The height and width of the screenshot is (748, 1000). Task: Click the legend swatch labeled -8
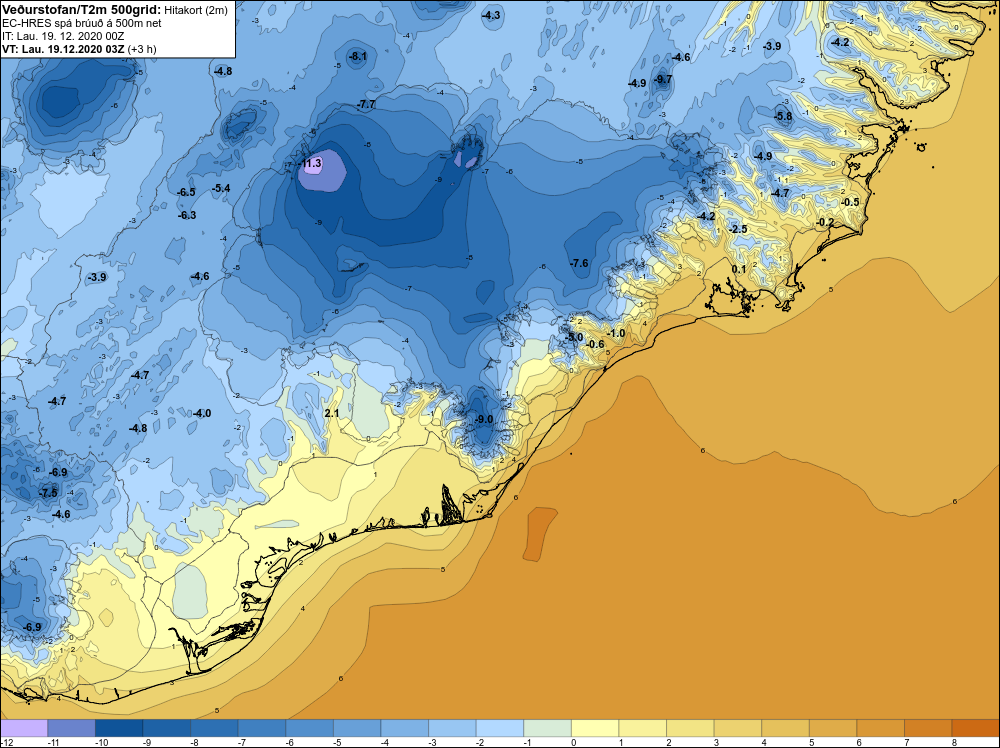point(214,728)
